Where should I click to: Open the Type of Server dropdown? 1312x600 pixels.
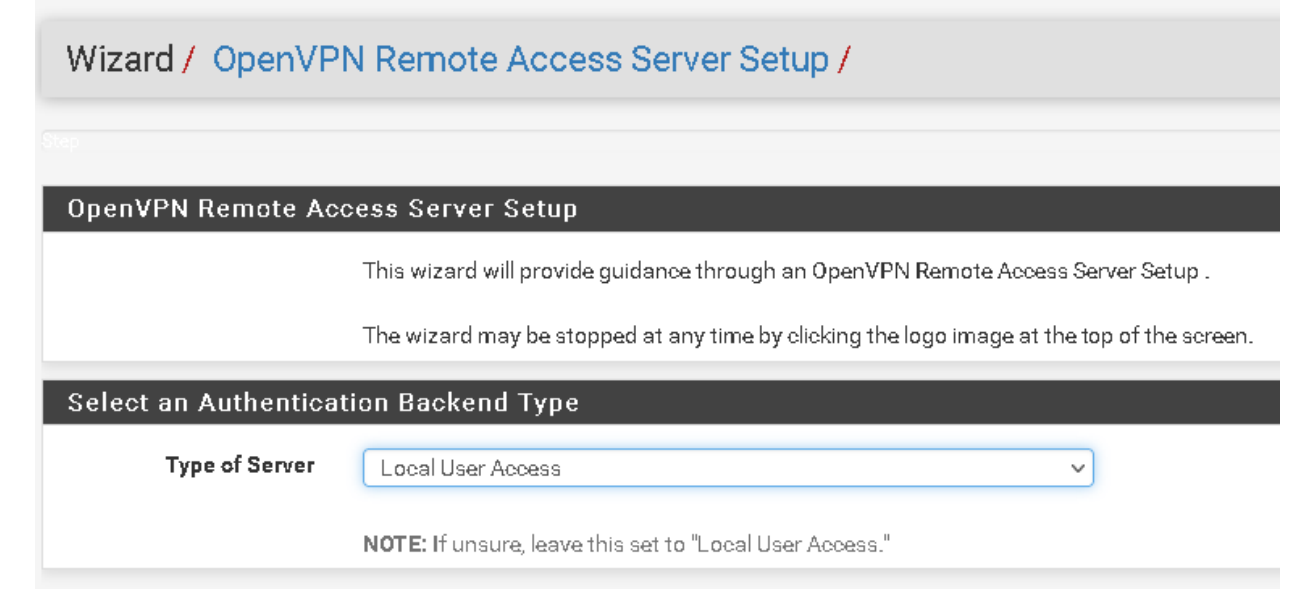[x=727, y=468]
